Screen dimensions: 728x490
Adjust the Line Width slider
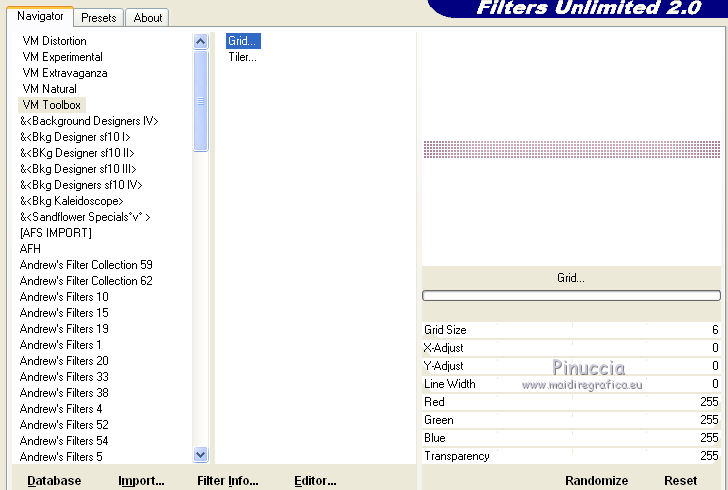click(x=572, y=384)
